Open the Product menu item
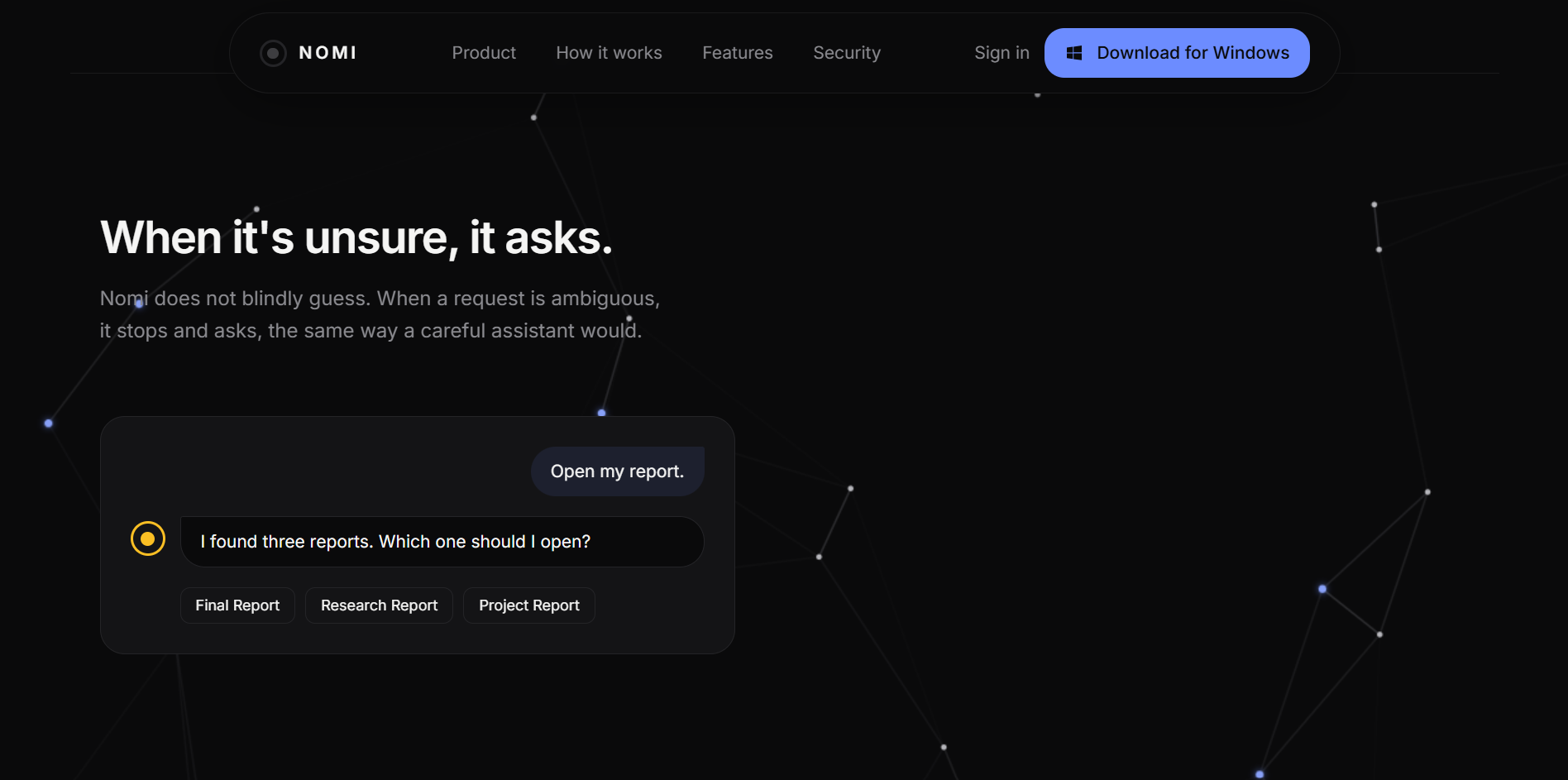This screenshot has width=1568, height=780. (484, 53)
